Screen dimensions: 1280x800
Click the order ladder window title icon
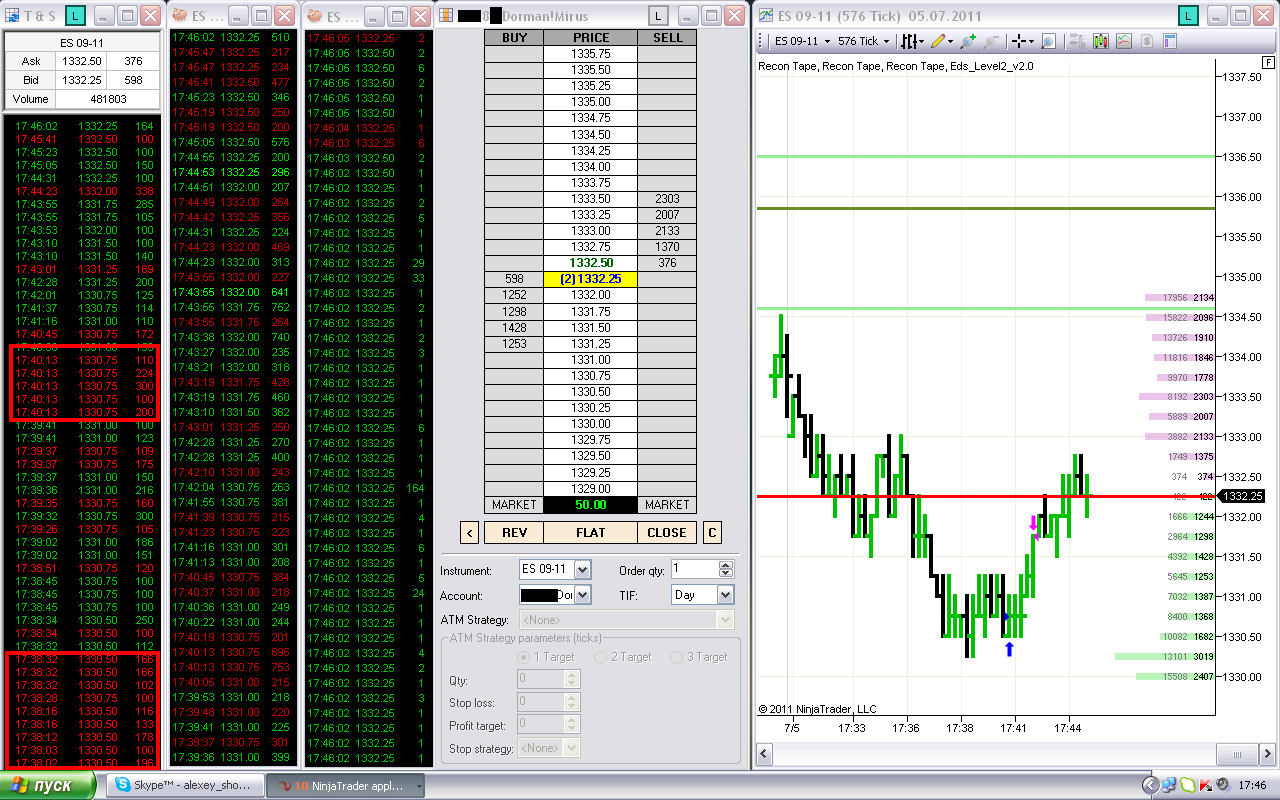[x=445, y=16]
